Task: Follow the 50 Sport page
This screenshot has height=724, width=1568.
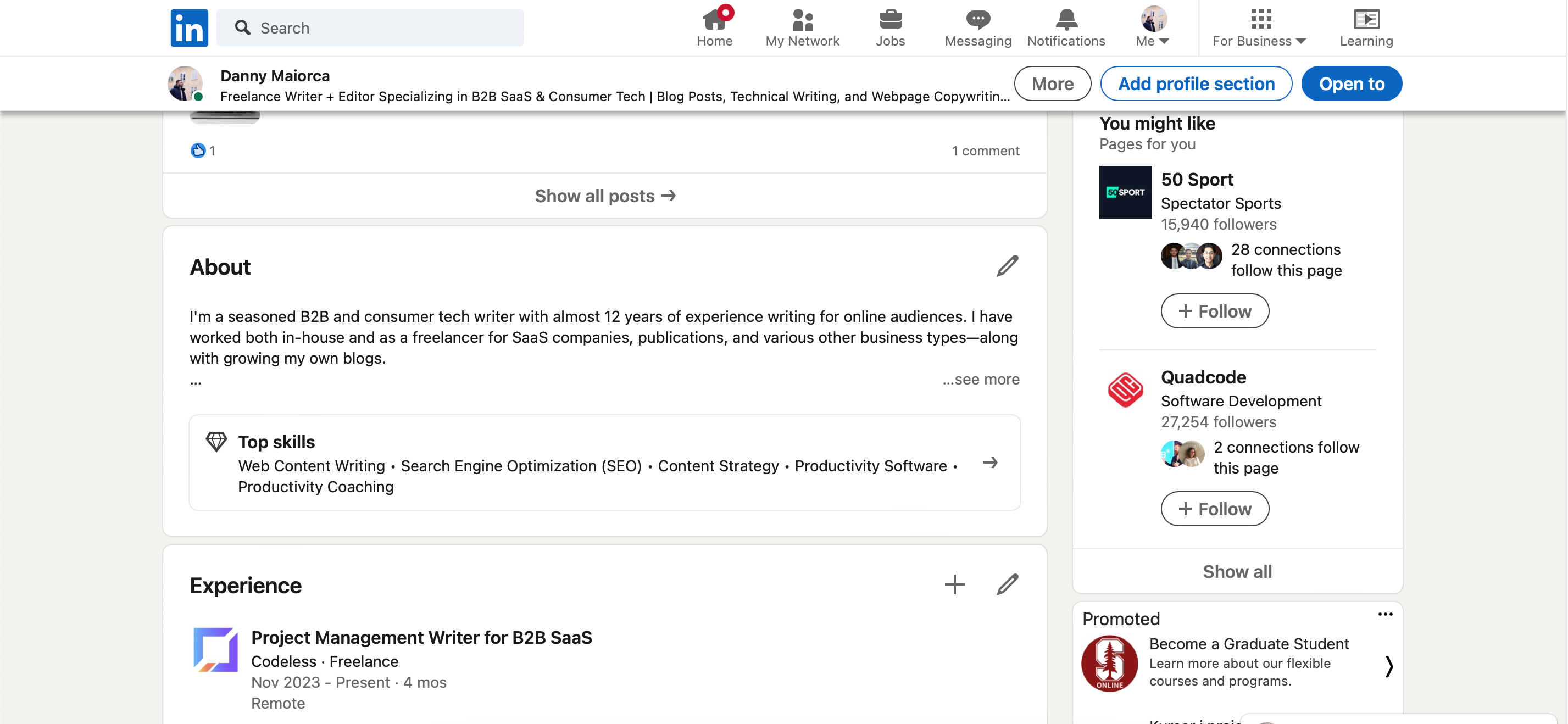Action: tap(1214, 311)
